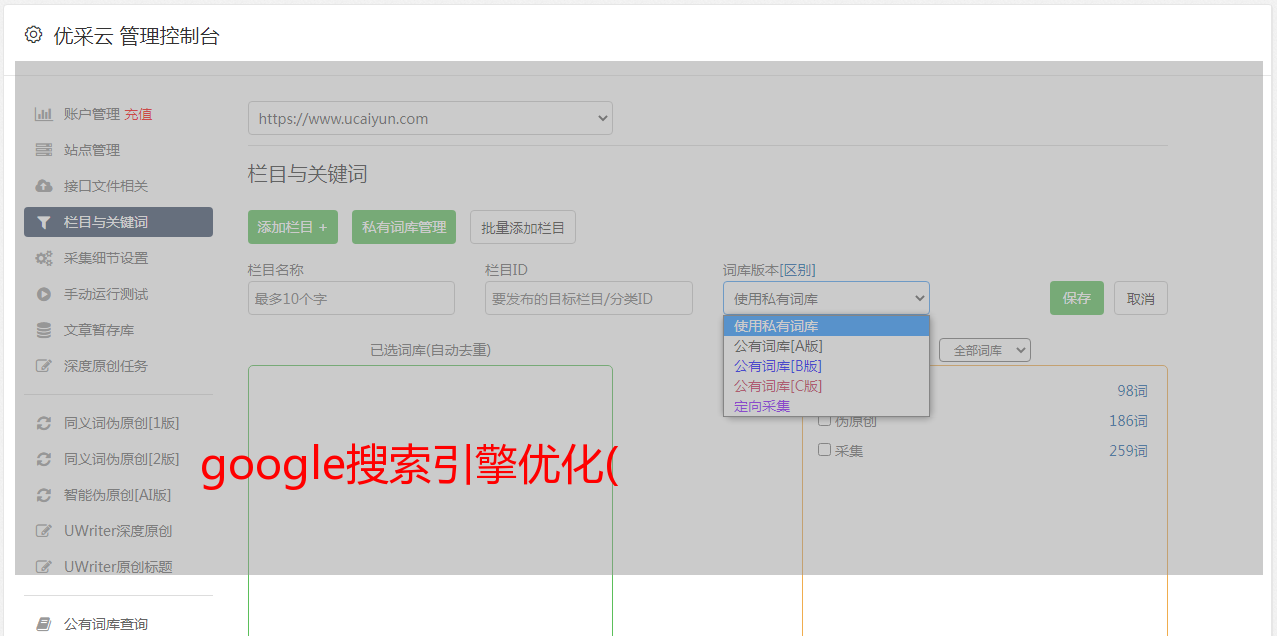
Task: Click the filter icon for 栏目与关键词
Action: click(43, 222)
